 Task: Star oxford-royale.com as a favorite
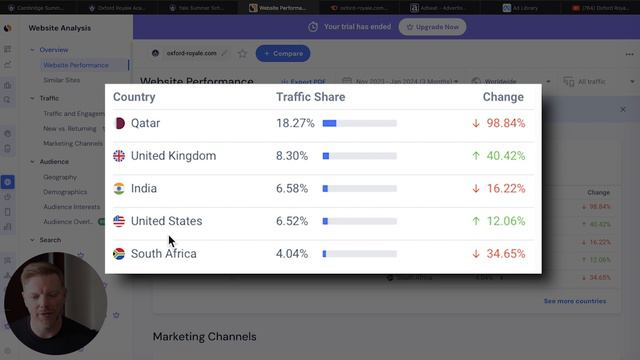click(x=242, y=53)
